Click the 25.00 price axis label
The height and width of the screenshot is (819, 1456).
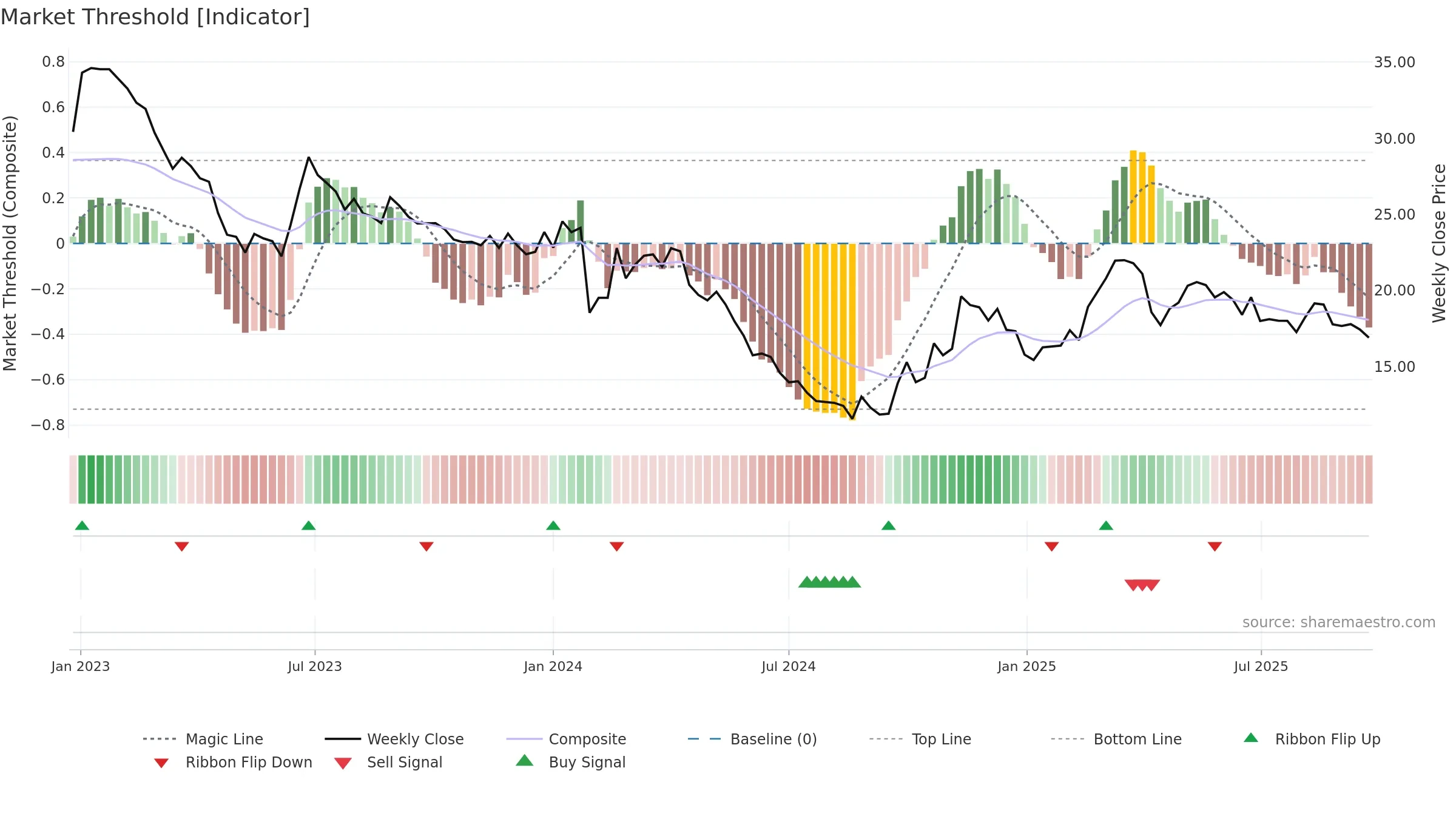point(1395,215)
